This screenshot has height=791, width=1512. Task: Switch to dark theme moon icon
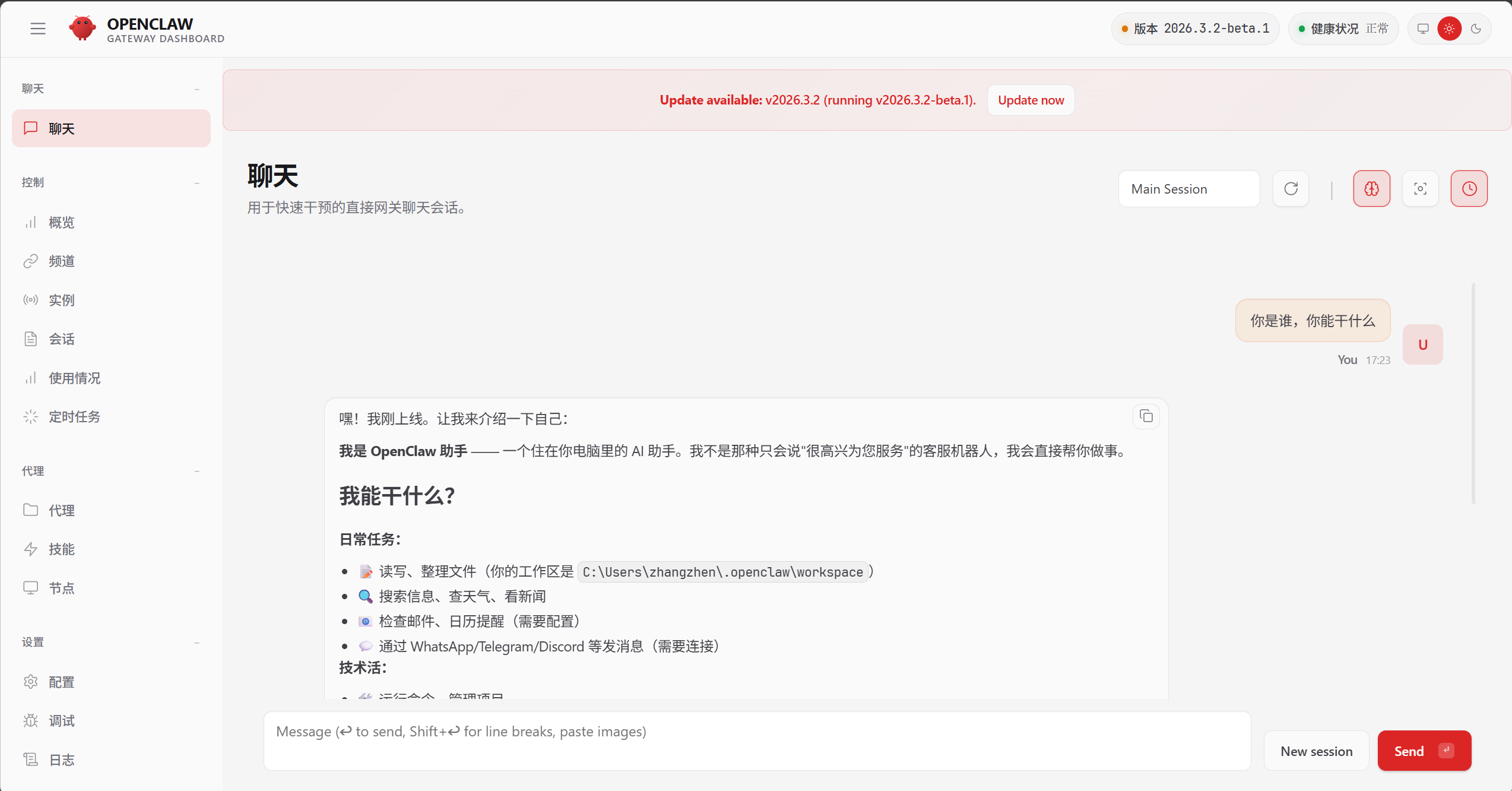click(x=1476, y=29)
